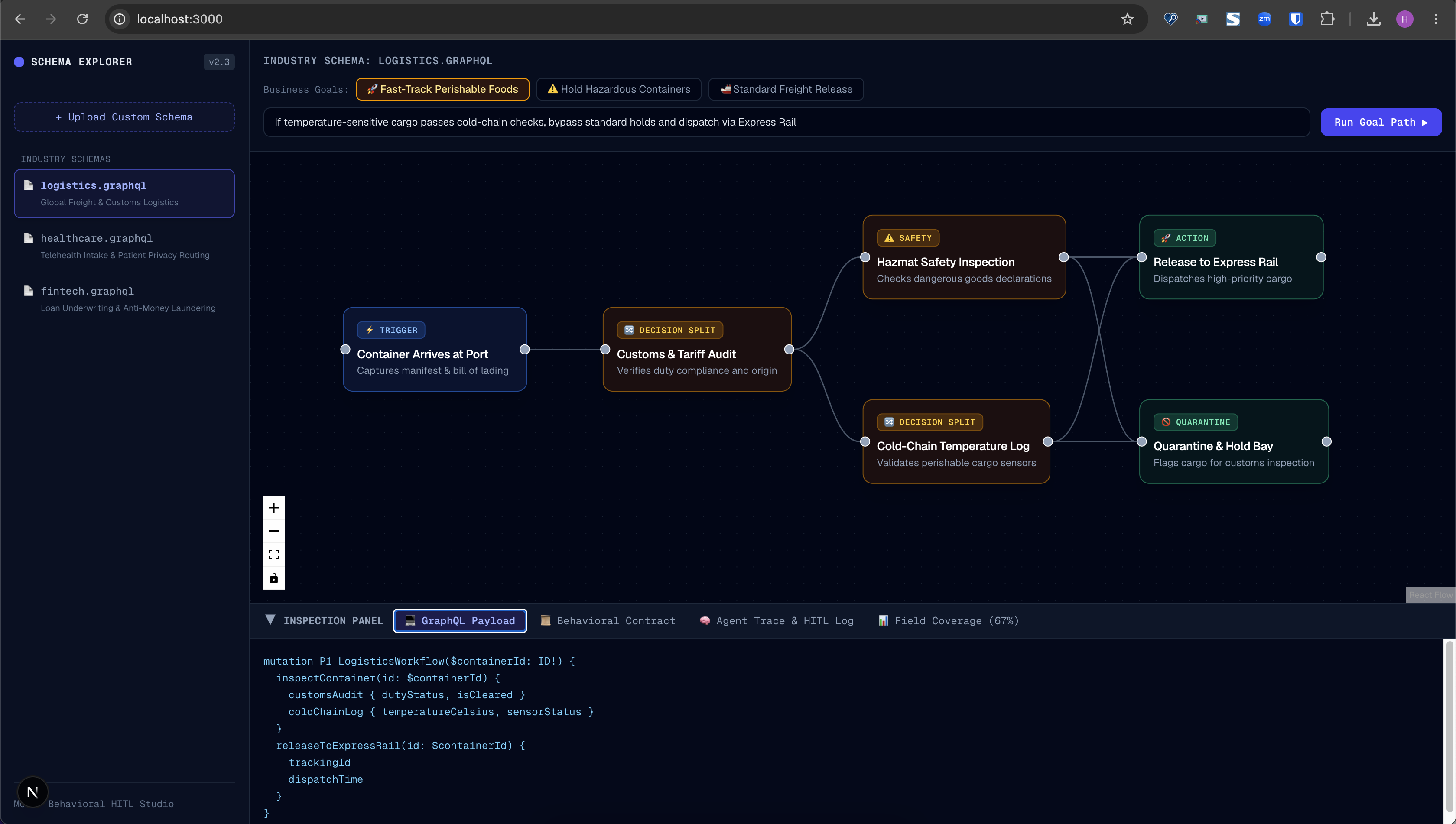Select Standard Freight Release goal
Screen dimensions: 1456x824
click(x=786, y=89)
